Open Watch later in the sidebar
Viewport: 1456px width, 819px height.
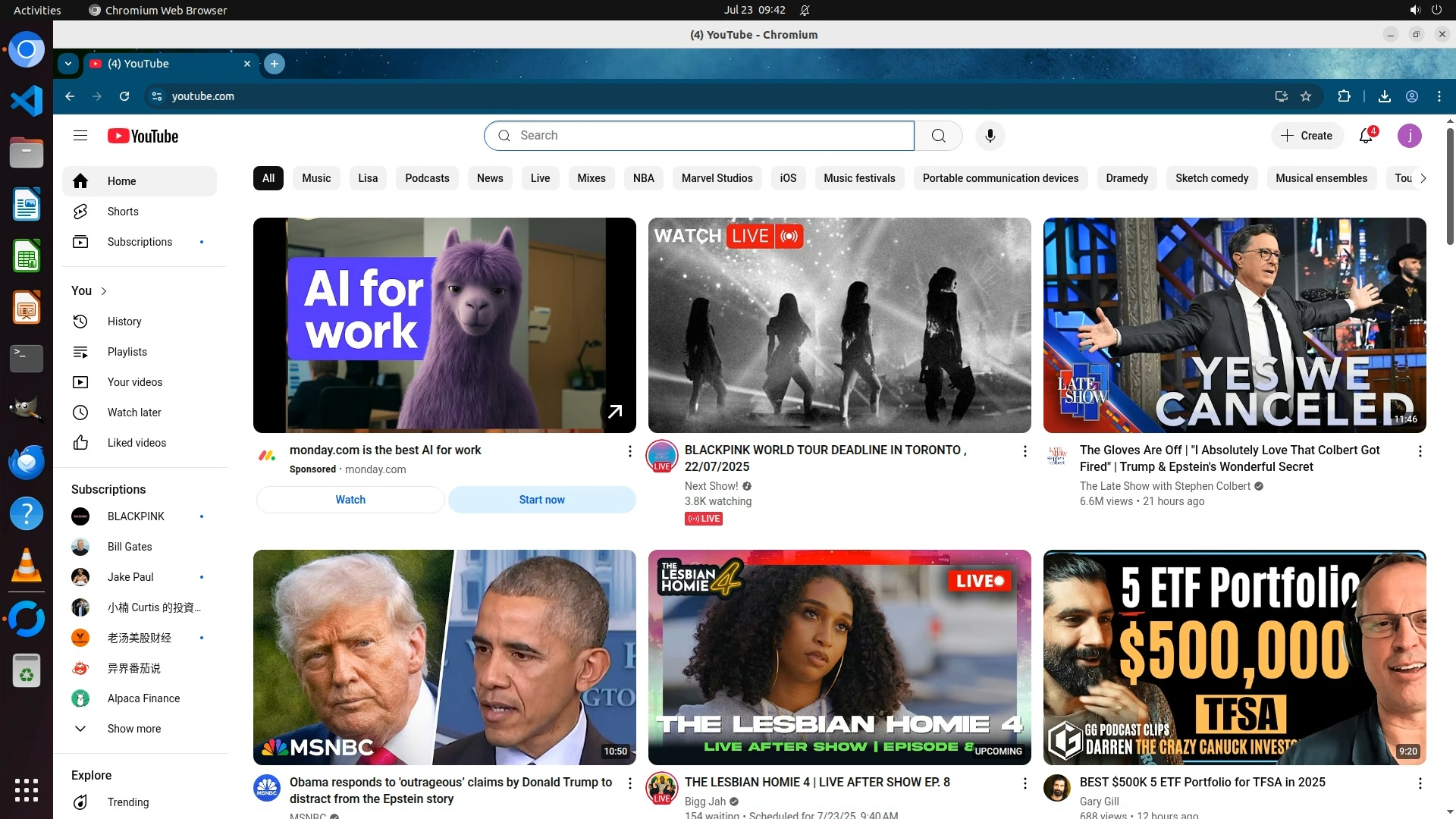click(134, 413)
